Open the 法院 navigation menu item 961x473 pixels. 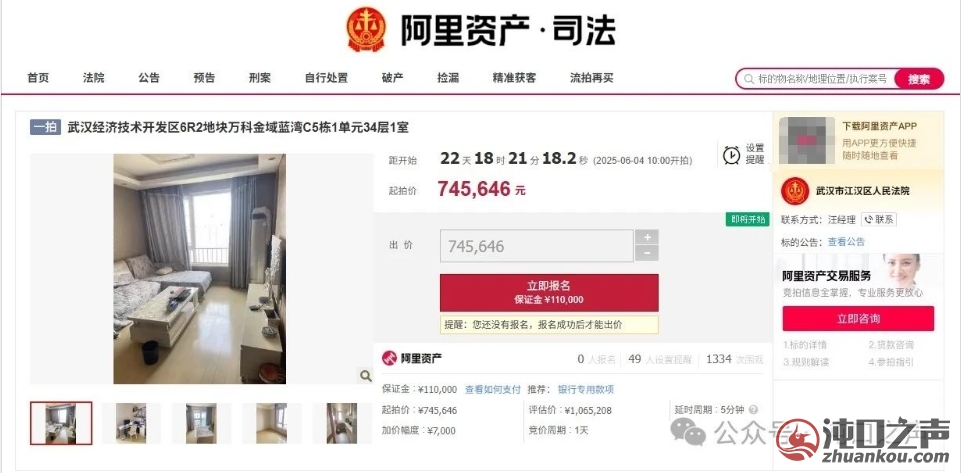(94, 78)
